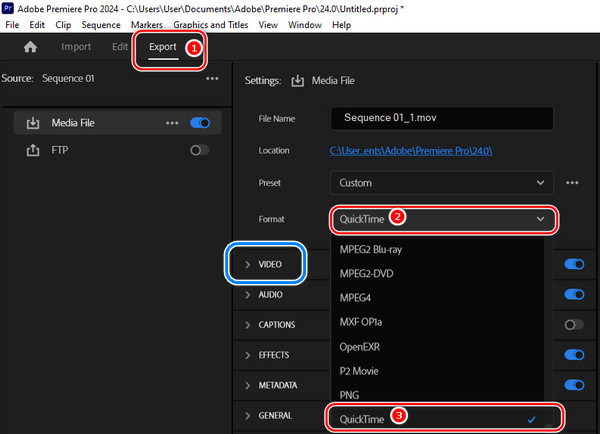Open the Preset dropdown showing Custom
The image size is (600, 434).
coord(442,183)
